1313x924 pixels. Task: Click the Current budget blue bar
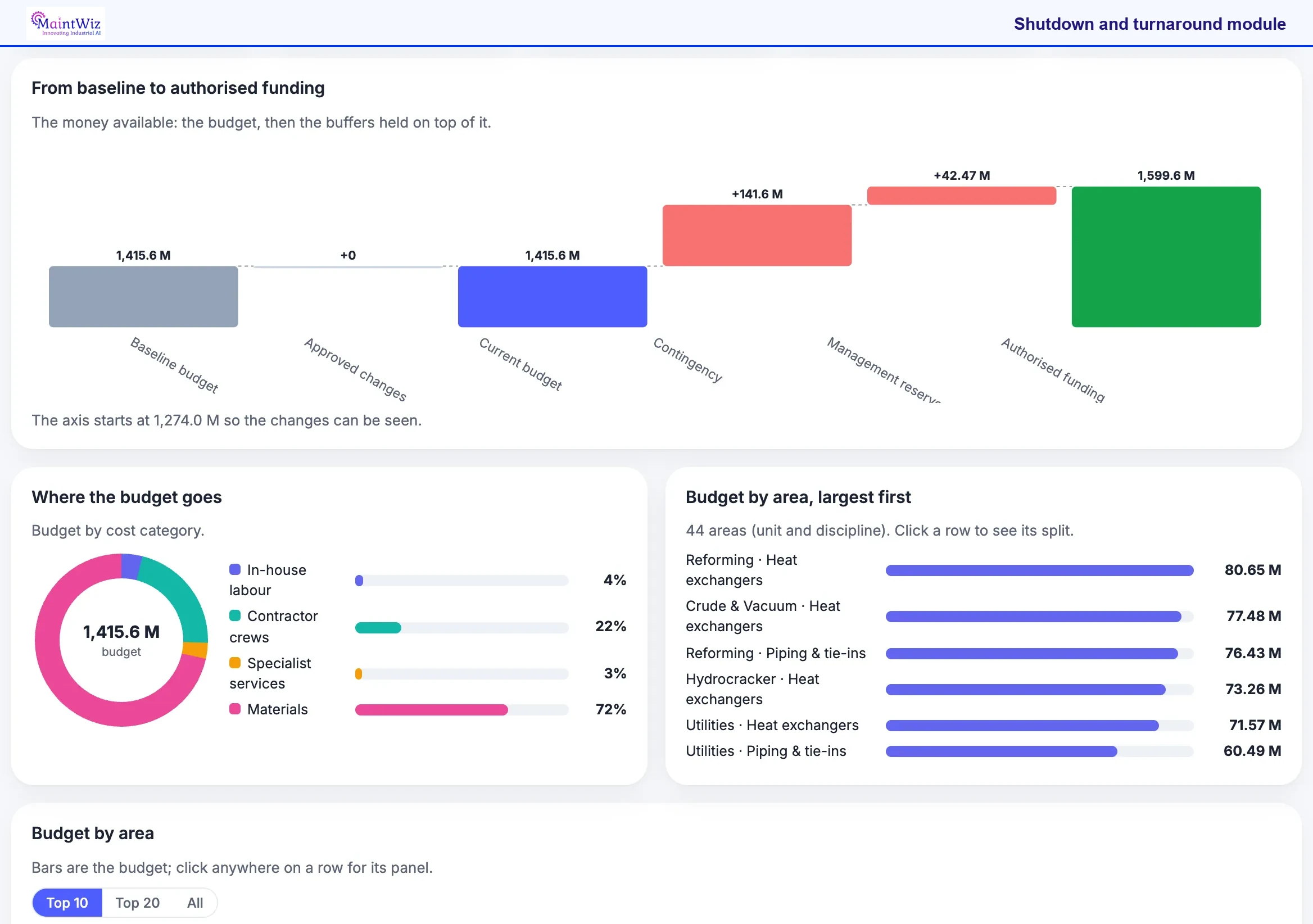(x=553, y=297)
